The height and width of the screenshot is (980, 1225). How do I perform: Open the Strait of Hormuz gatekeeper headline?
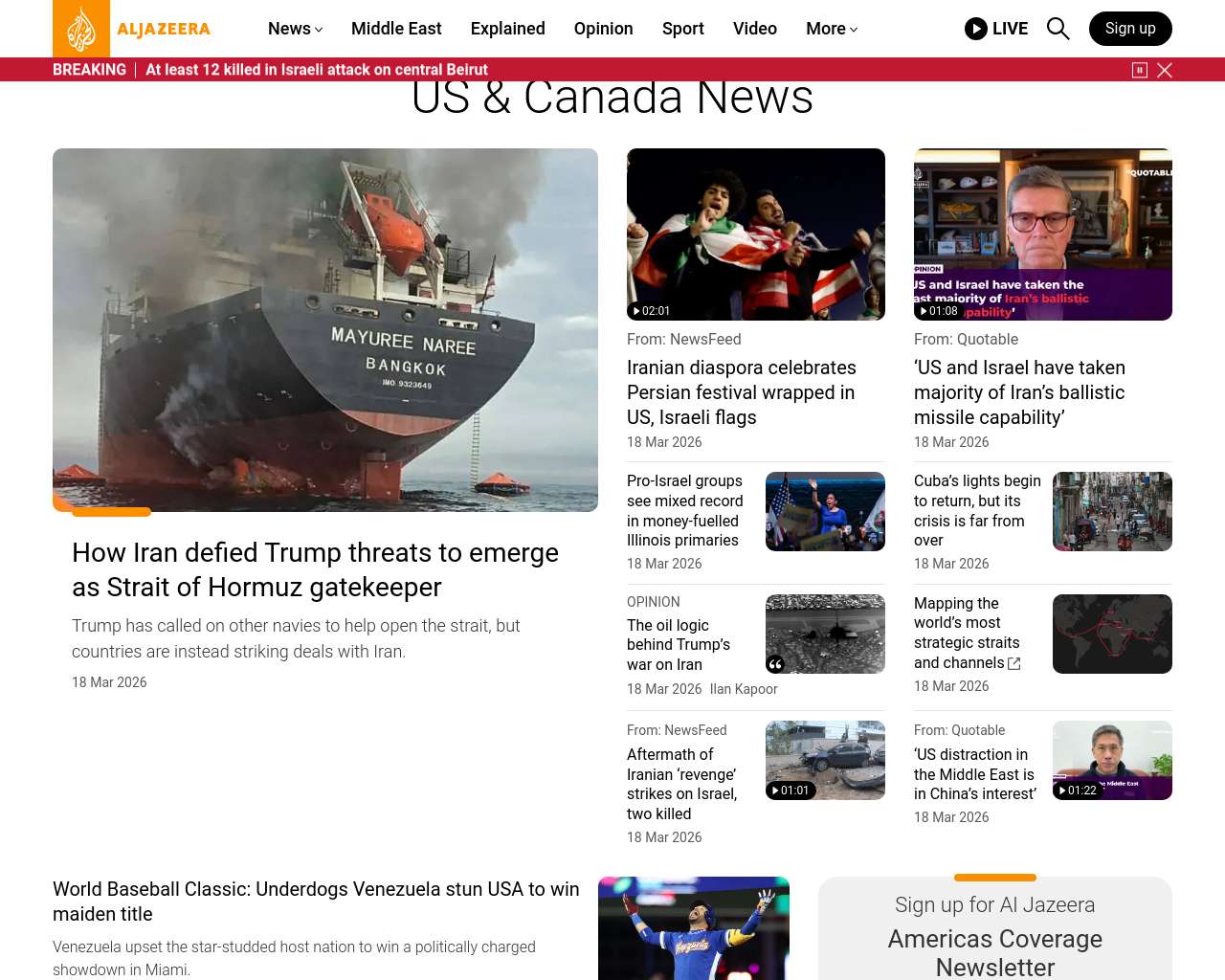pyautogui.click(x=315, y=569)
